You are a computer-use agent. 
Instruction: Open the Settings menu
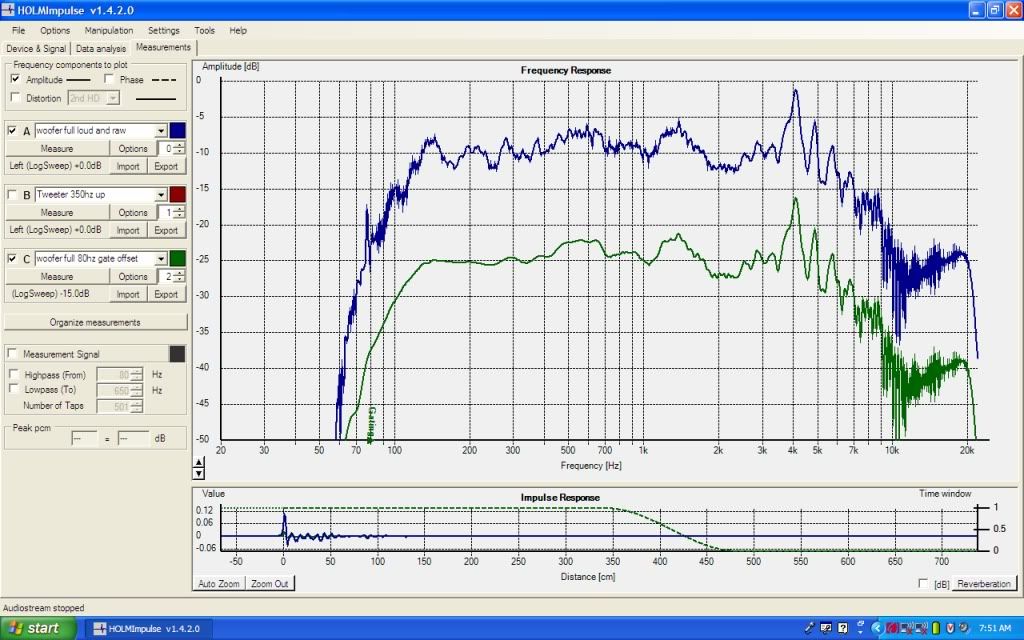[163, 30]
